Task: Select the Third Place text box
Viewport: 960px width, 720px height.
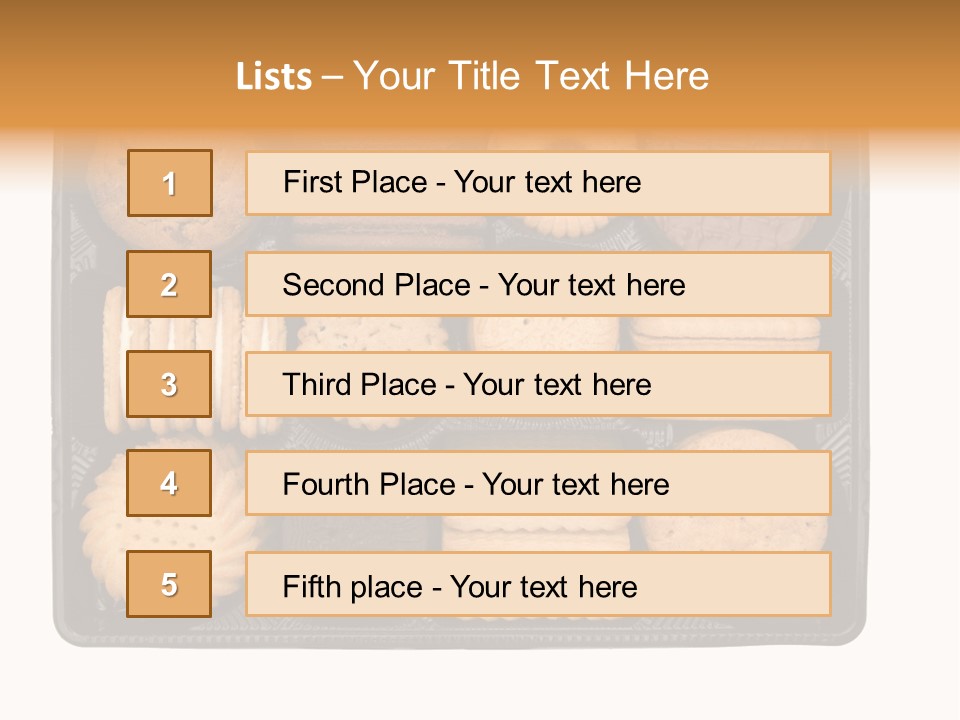Action: point(538,384)
